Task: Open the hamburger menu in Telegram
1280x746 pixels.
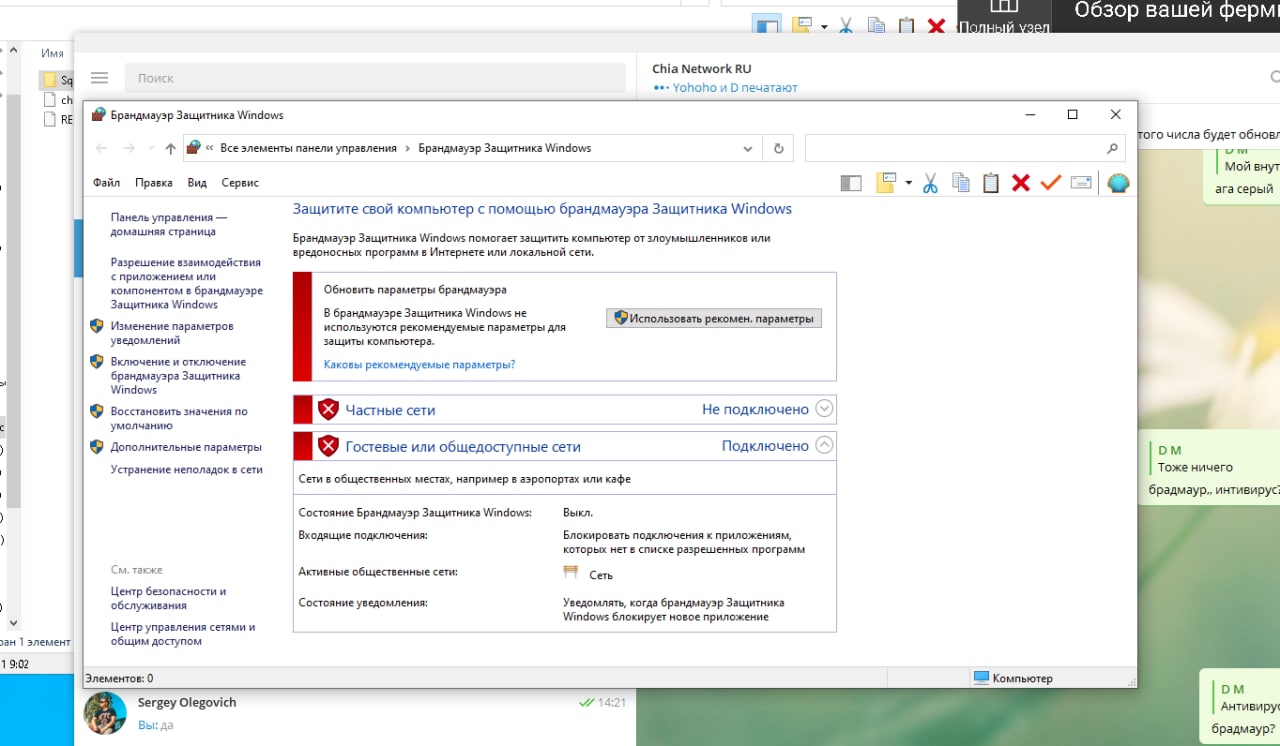Action: [x=99, y=78]
